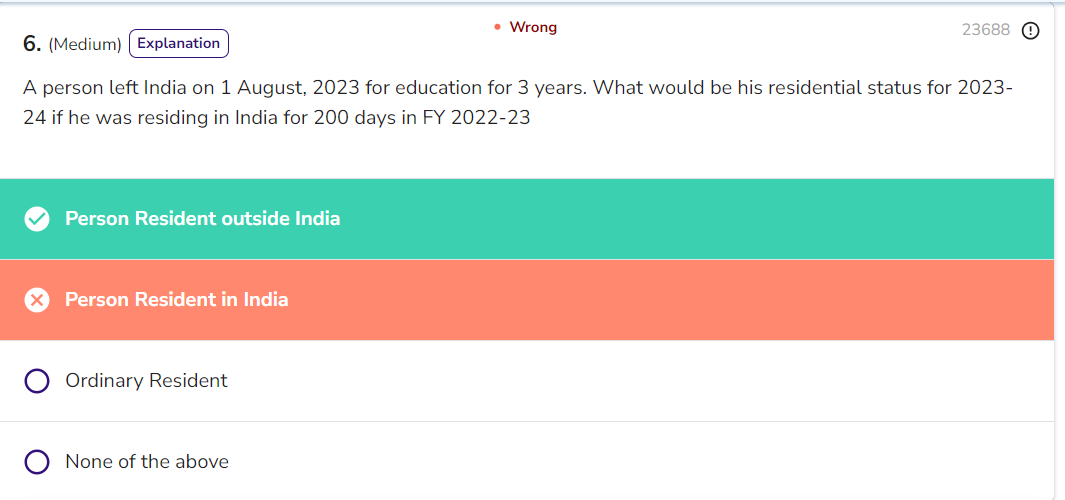Click the Wrong status label
Image resolution: width=1065 pixels, height=500 pixels.
[533, 27]
